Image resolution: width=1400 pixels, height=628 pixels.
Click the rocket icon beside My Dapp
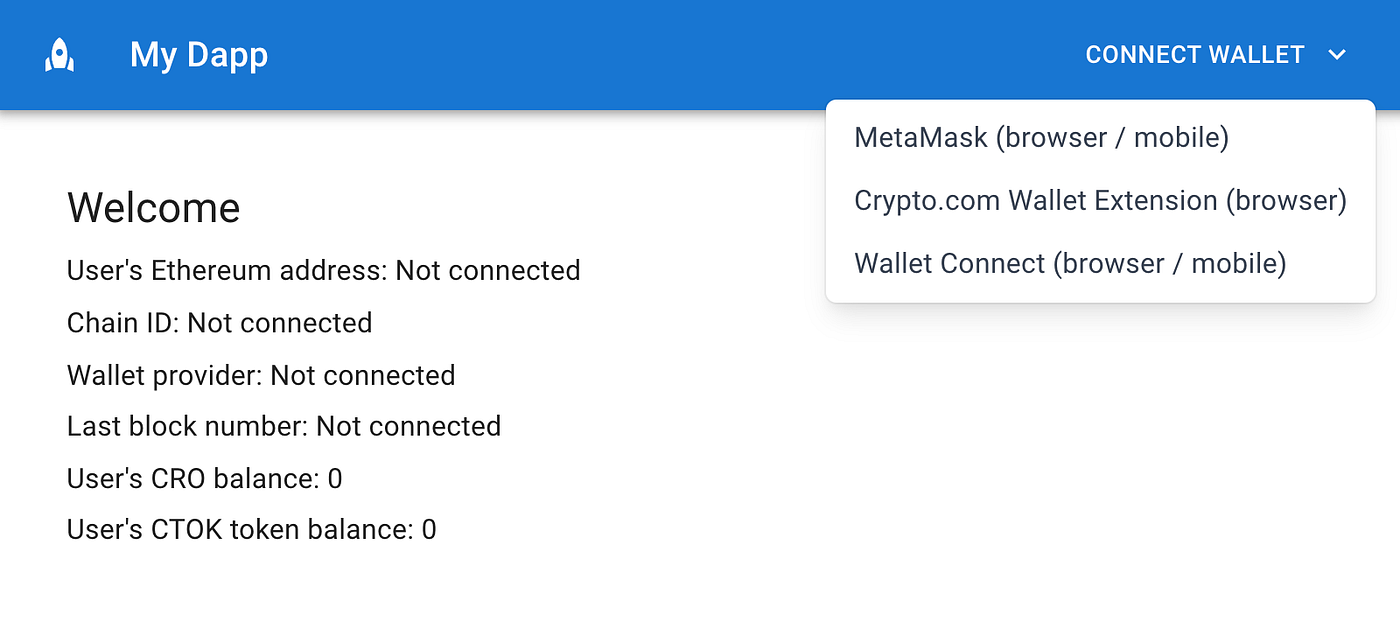coord(60,55)
